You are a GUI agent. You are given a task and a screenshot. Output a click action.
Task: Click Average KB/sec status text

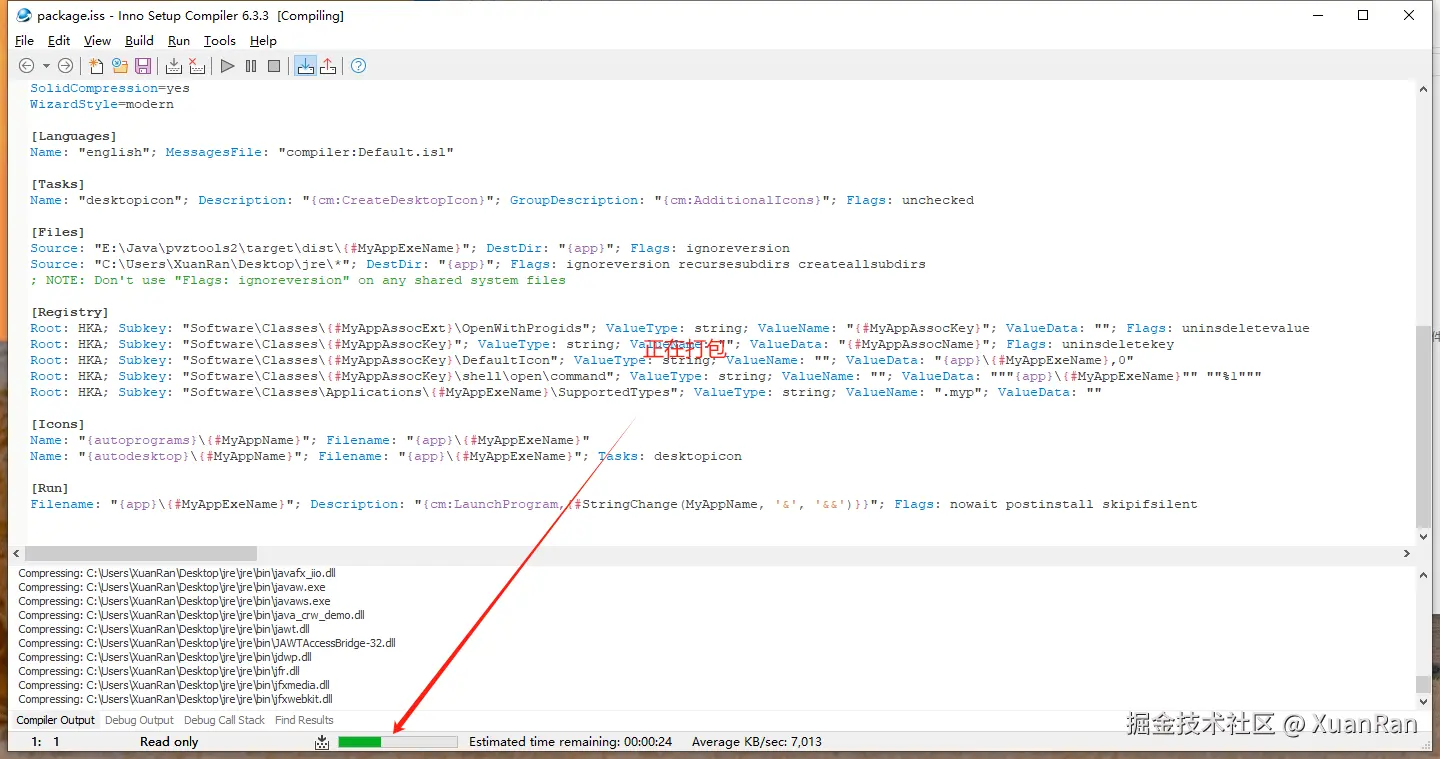coord(757,742)
